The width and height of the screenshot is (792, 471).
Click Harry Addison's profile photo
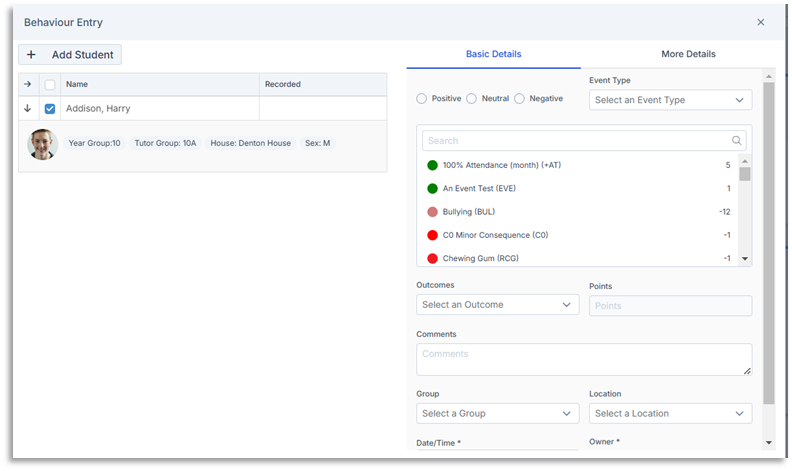(x=42, y=144)
